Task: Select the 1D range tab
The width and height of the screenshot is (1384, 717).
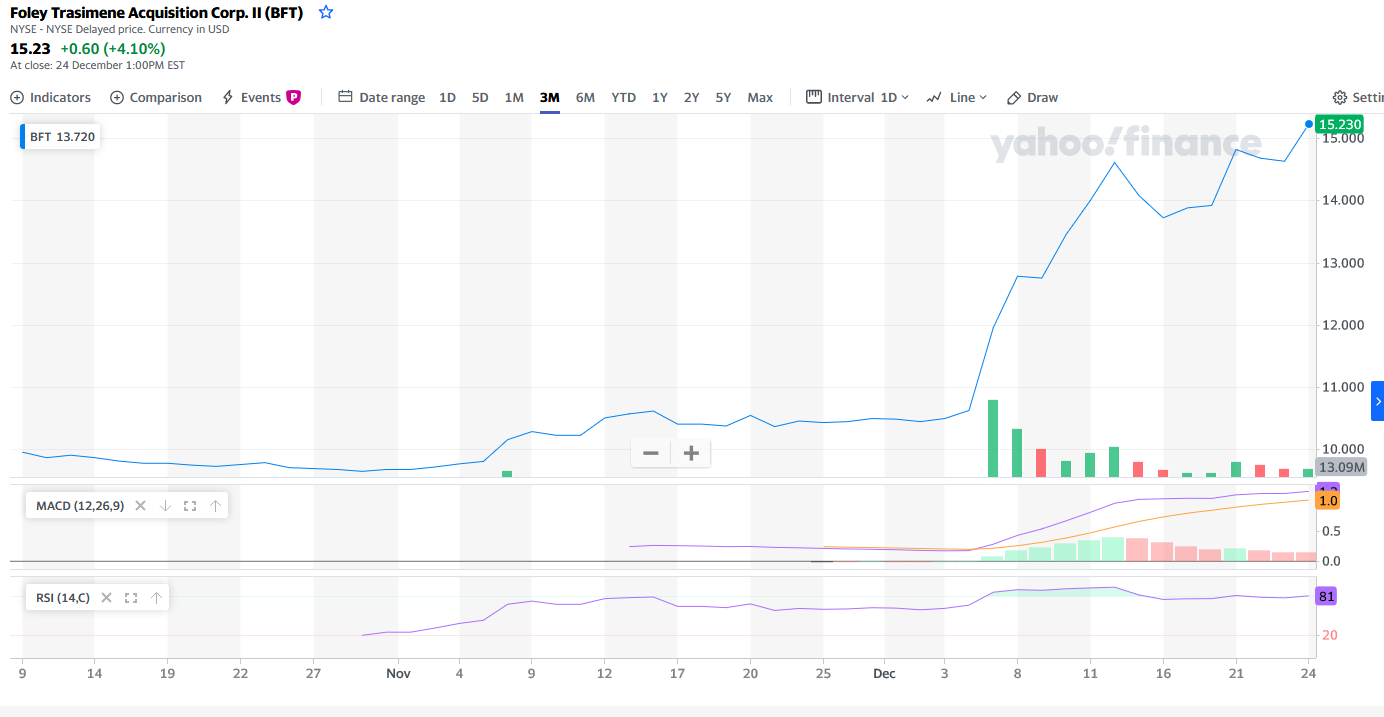Action: (x=447, y=97)
